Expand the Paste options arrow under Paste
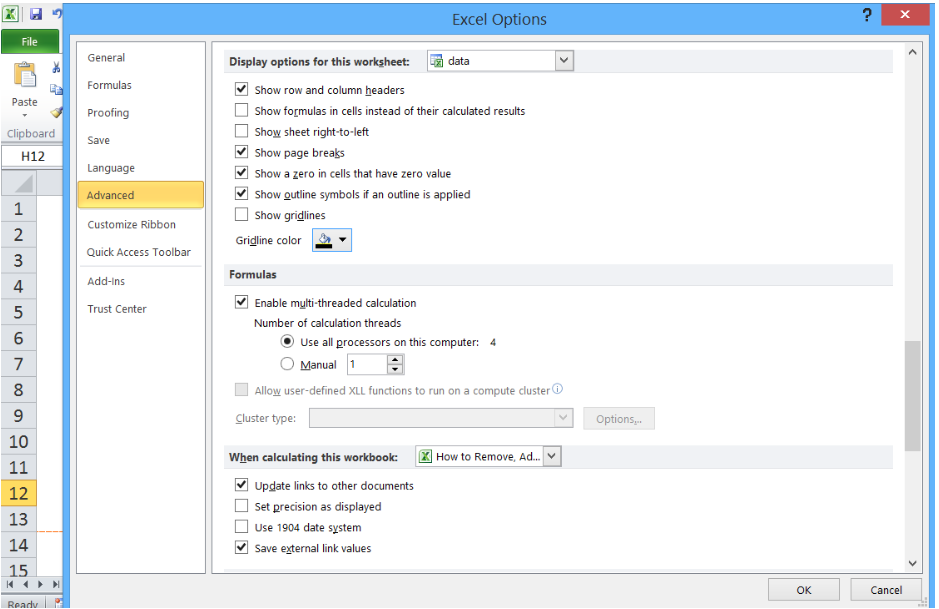This screenshot has width=939, height=609. coord(25,115)
